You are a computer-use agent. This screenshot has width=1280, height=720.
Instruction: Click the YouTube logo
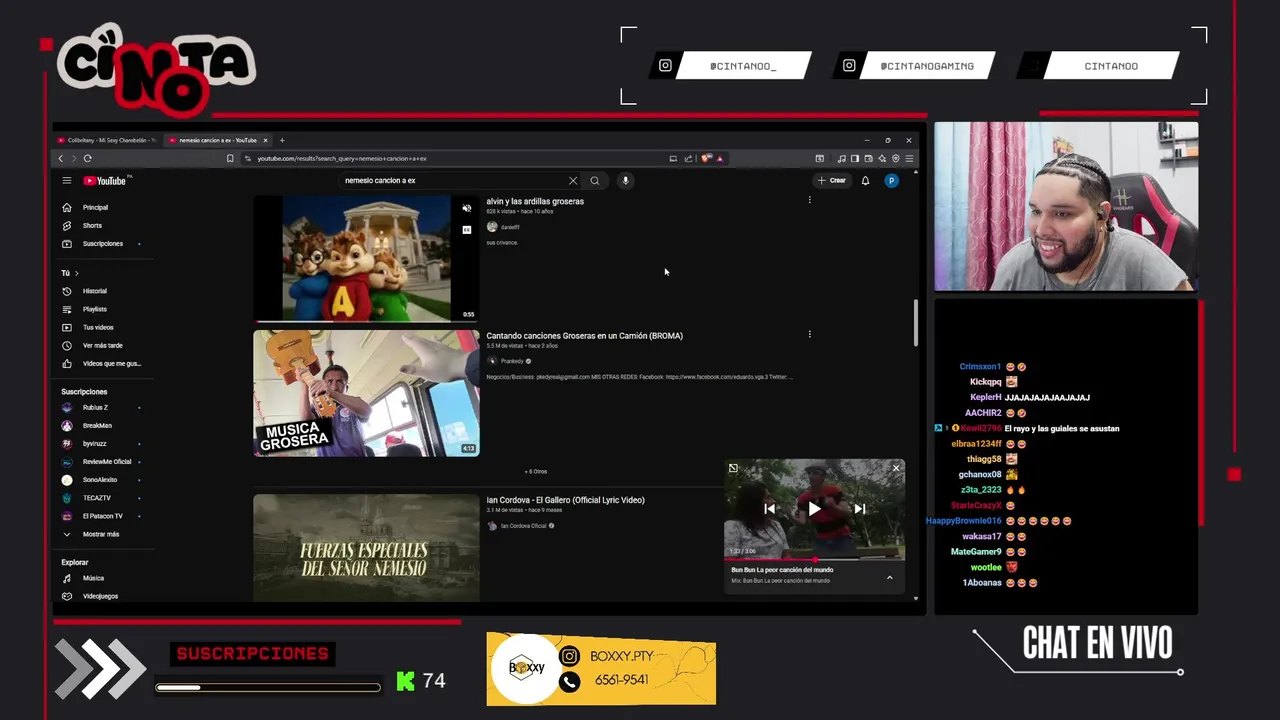tap(107, 181)
